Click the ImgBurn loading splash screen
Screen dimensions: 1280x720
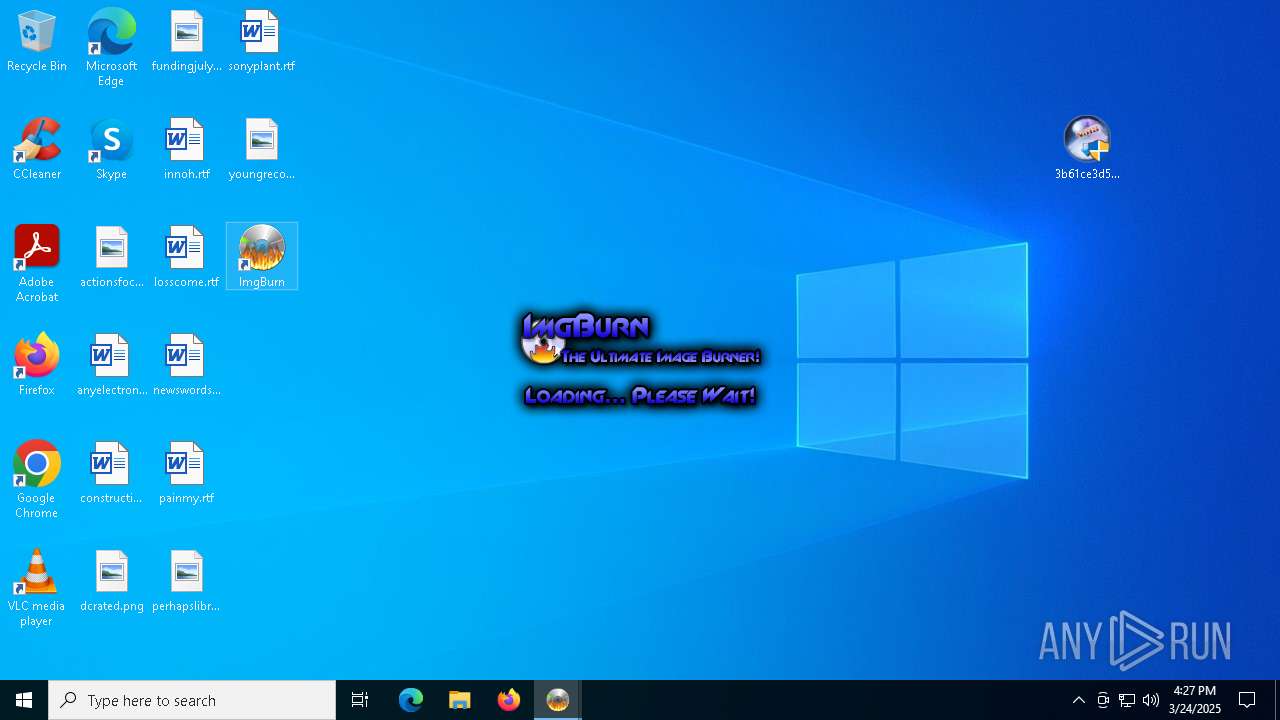[x=640, y=361]
